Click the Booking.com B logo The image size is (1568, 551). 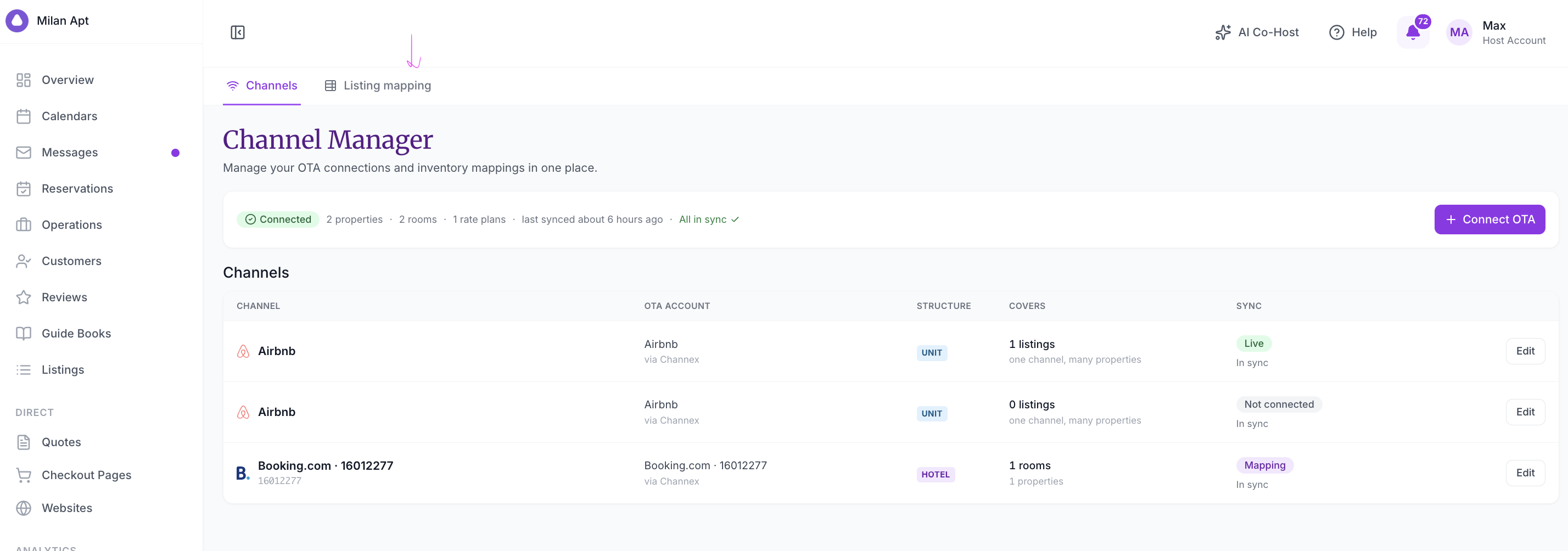coord(243,473)
